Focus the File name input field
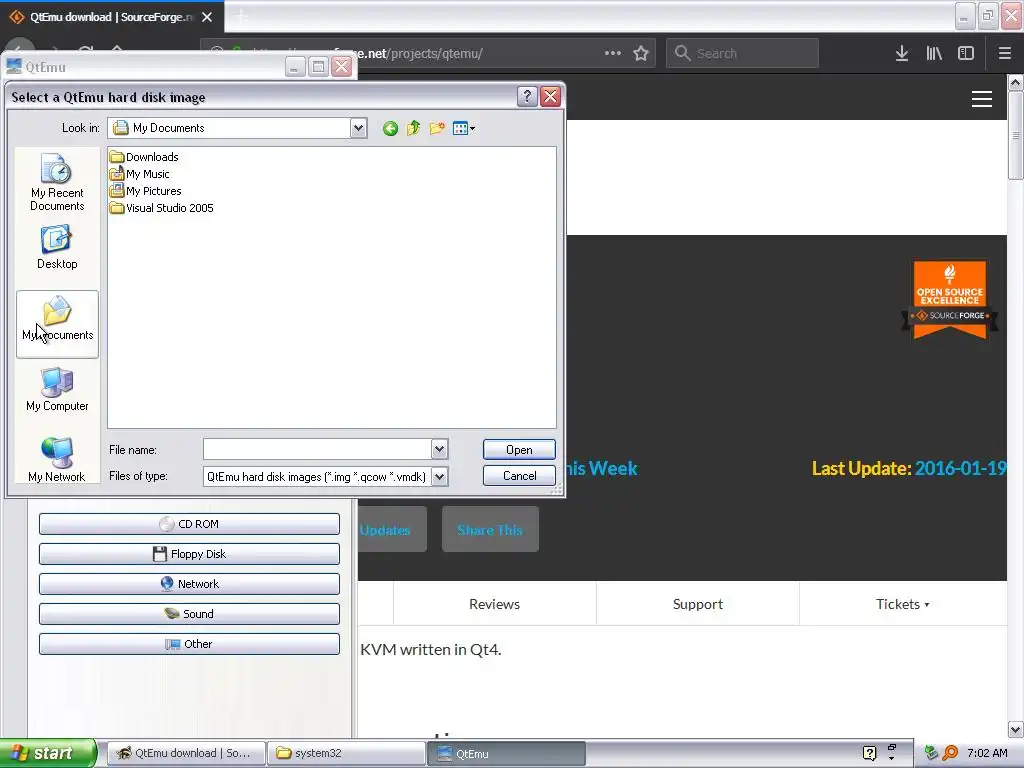This screenshot has height=768, width=1024. pyautogui.click(x=317, y=449)
